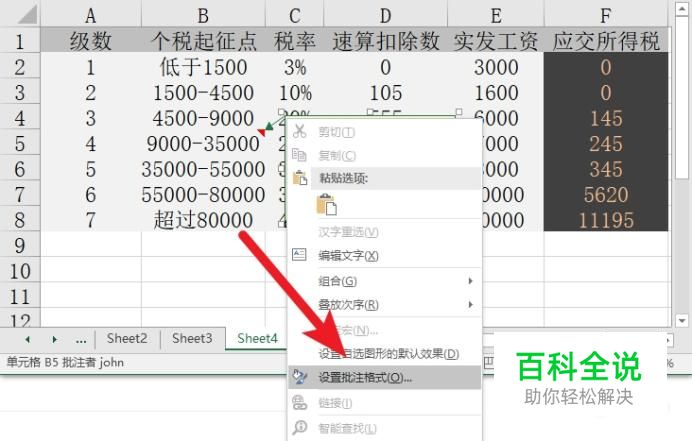Image resolution: width=692 pixels, height=441 pixels.
Task: Click the tax rate cell 3%
Action: 294,67
